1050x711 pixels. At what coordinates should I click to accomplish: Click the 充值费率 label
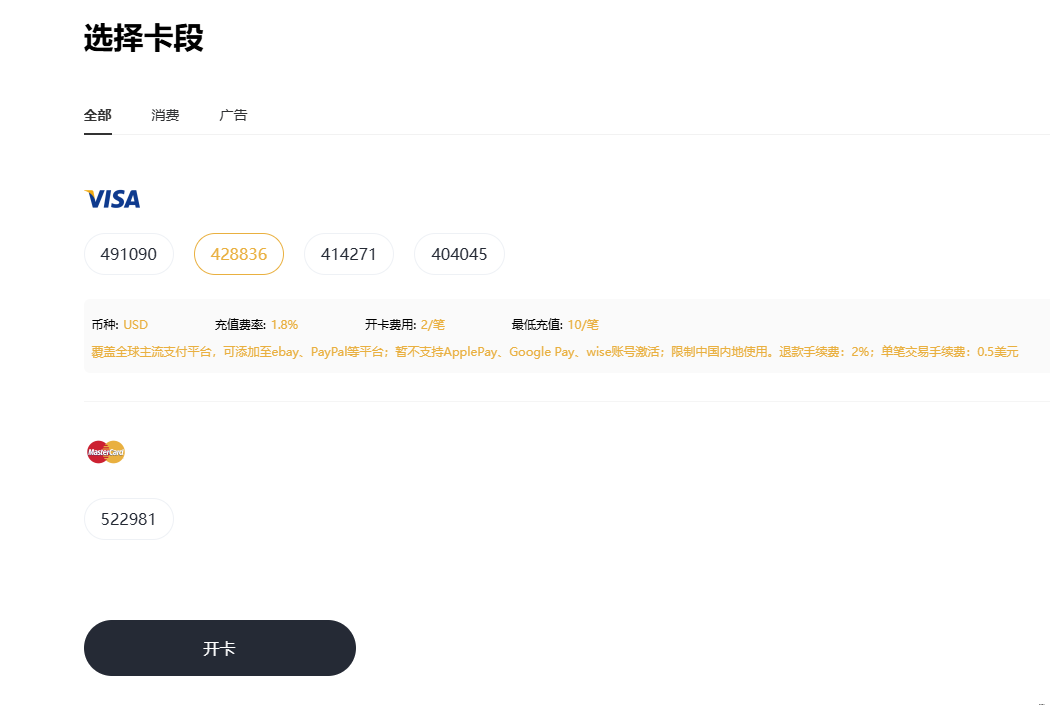click(x=240, y=325)
